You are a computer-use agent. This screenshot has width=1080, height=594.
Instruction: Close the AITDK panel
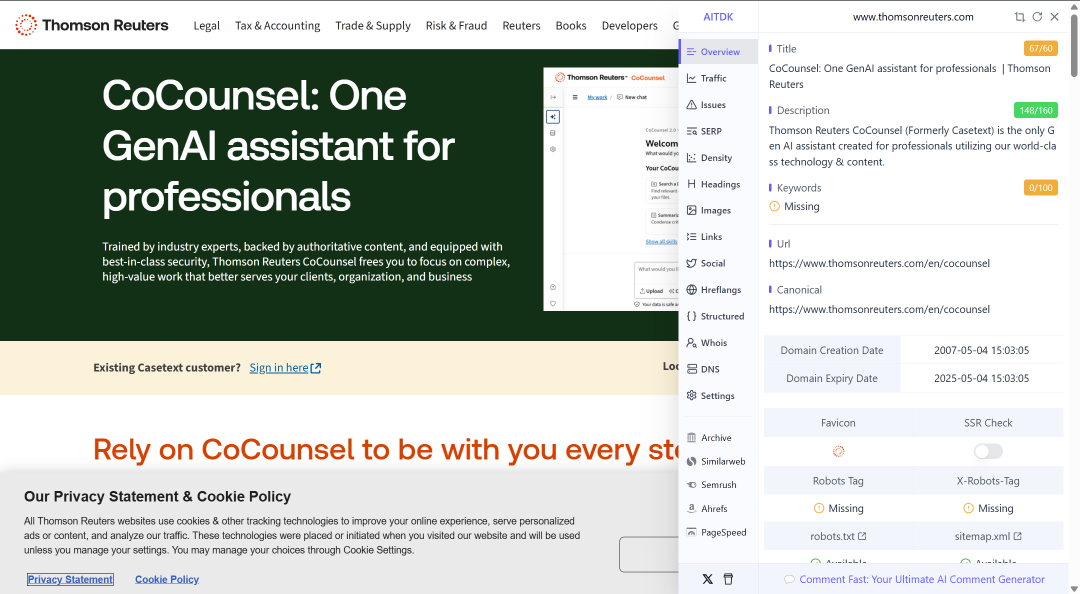pos(1055,17)
